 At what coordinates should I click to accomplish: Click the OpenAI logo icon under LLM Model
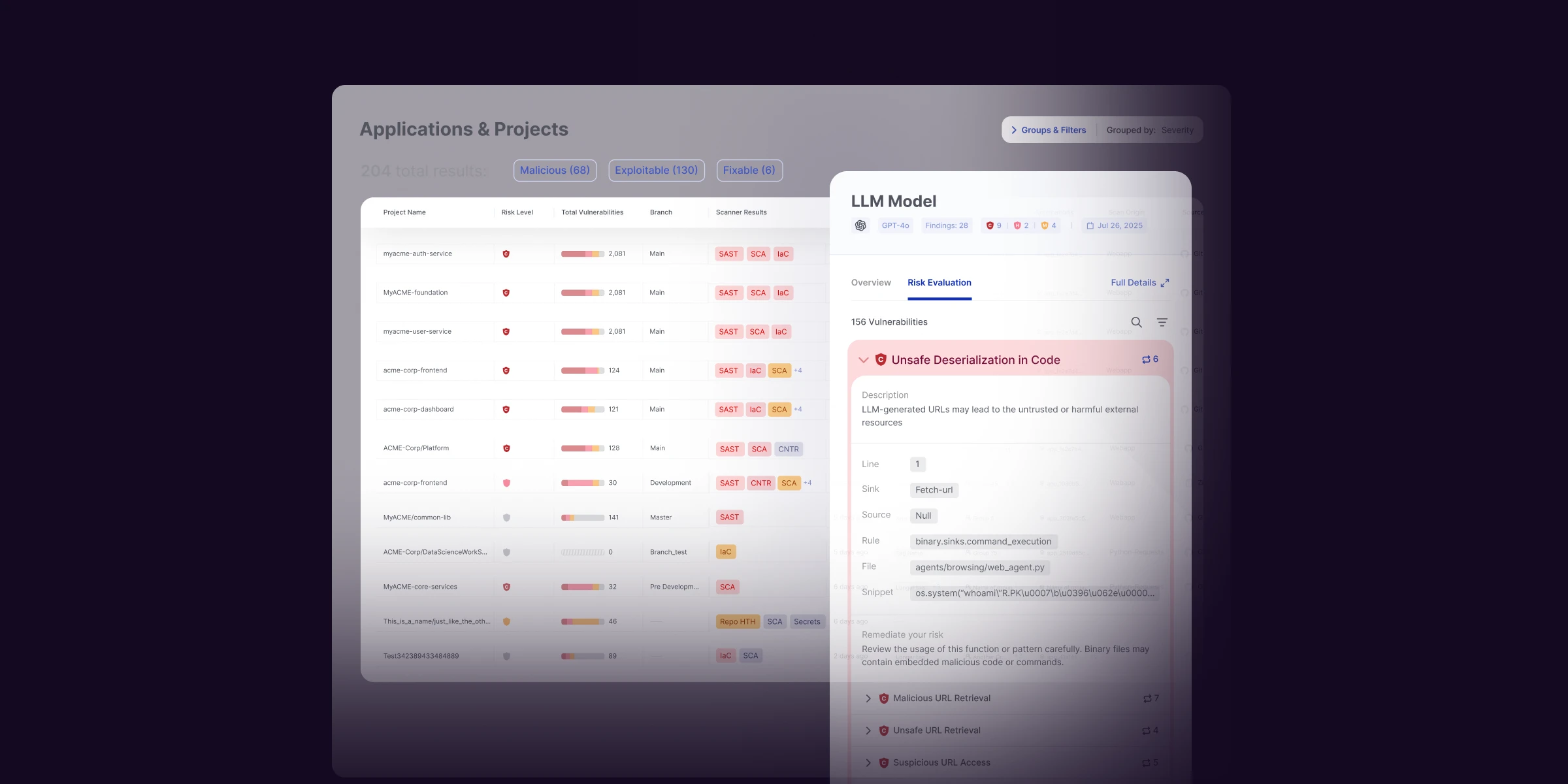(x=860, y=225)
